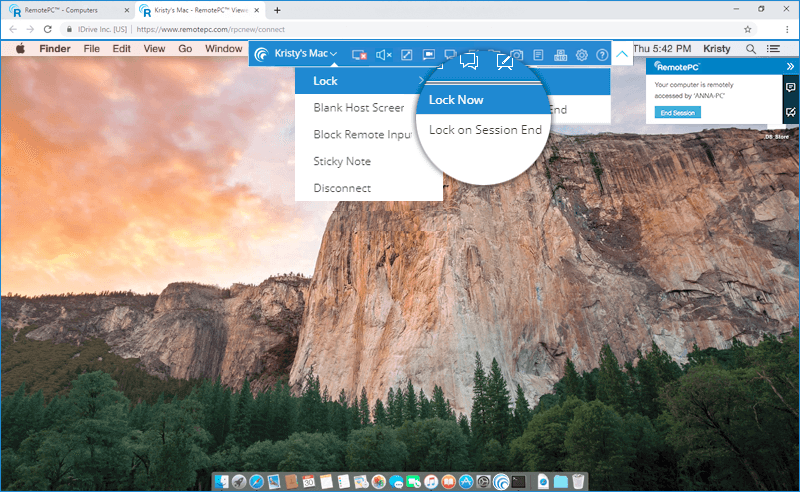Viewport: 800px width, 492px height.
Task: Click the sticky notes icon in toolbar
Action: (538, 55)
